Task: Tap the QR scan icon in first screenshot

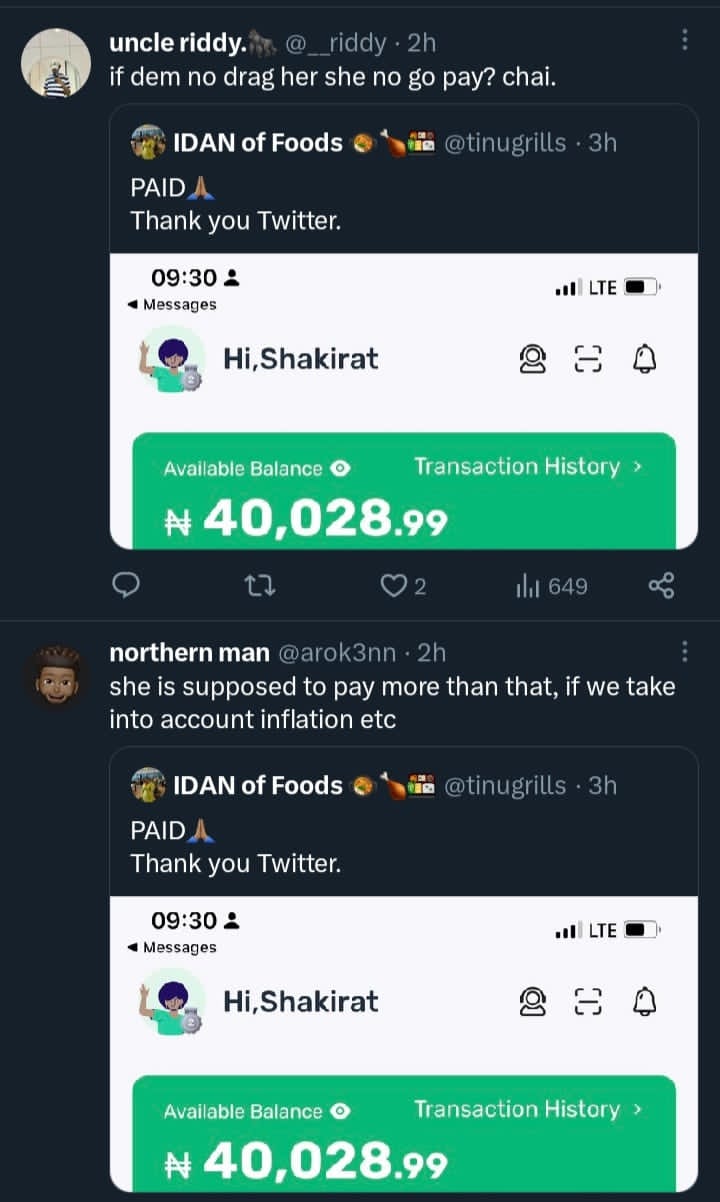Action: [589, 359]
